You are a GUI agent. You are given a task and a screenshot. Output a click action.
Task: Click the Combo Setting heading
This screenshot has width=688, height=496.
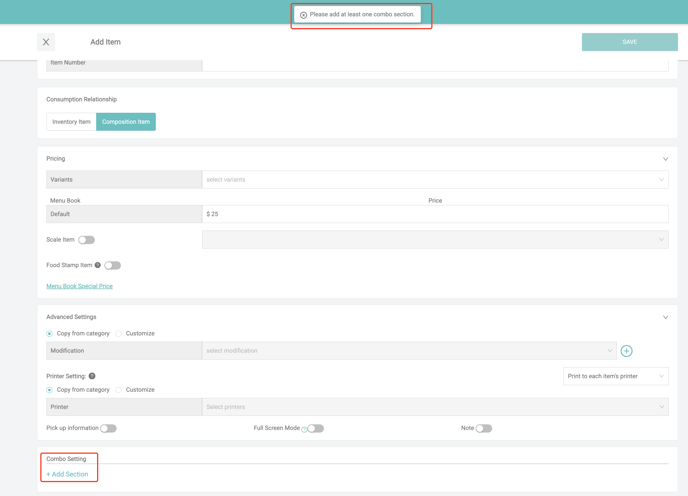[x=66, y=459]
